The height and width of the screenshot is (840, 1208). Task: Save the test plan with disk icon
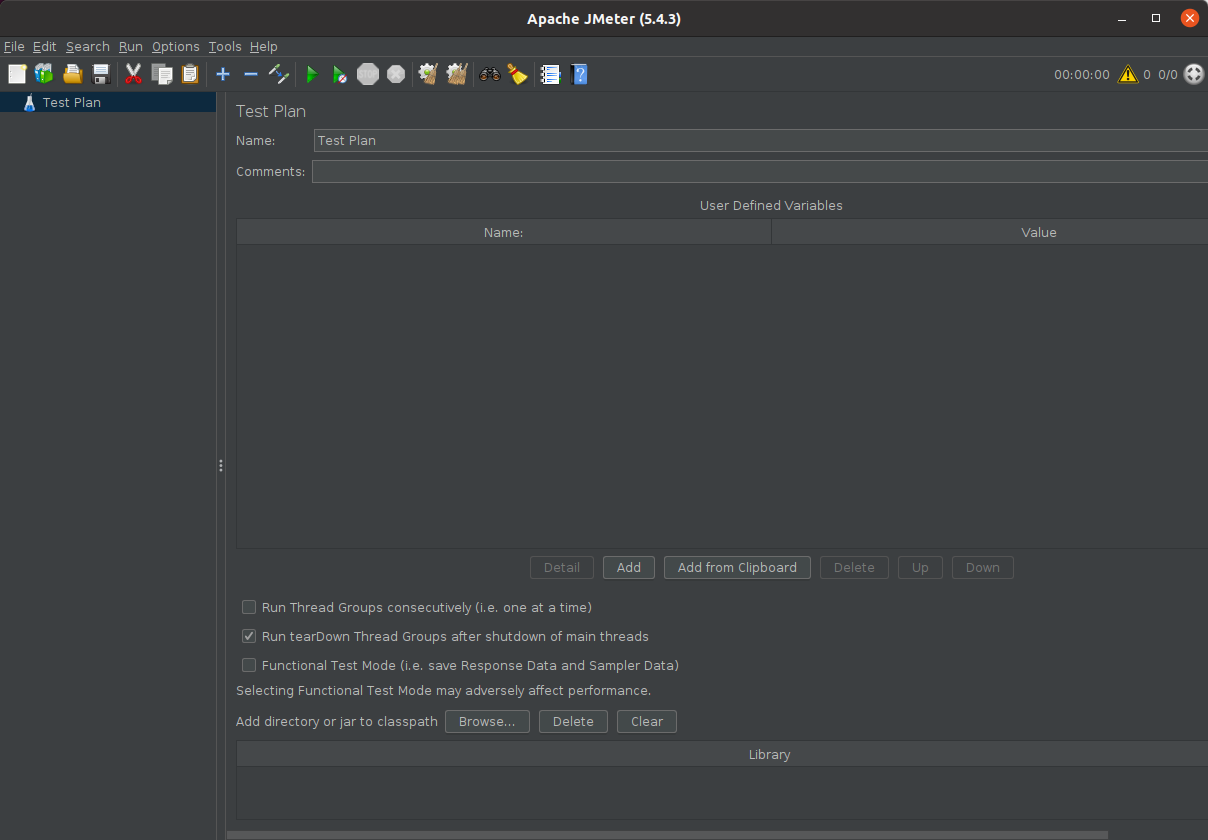(100, 74)
